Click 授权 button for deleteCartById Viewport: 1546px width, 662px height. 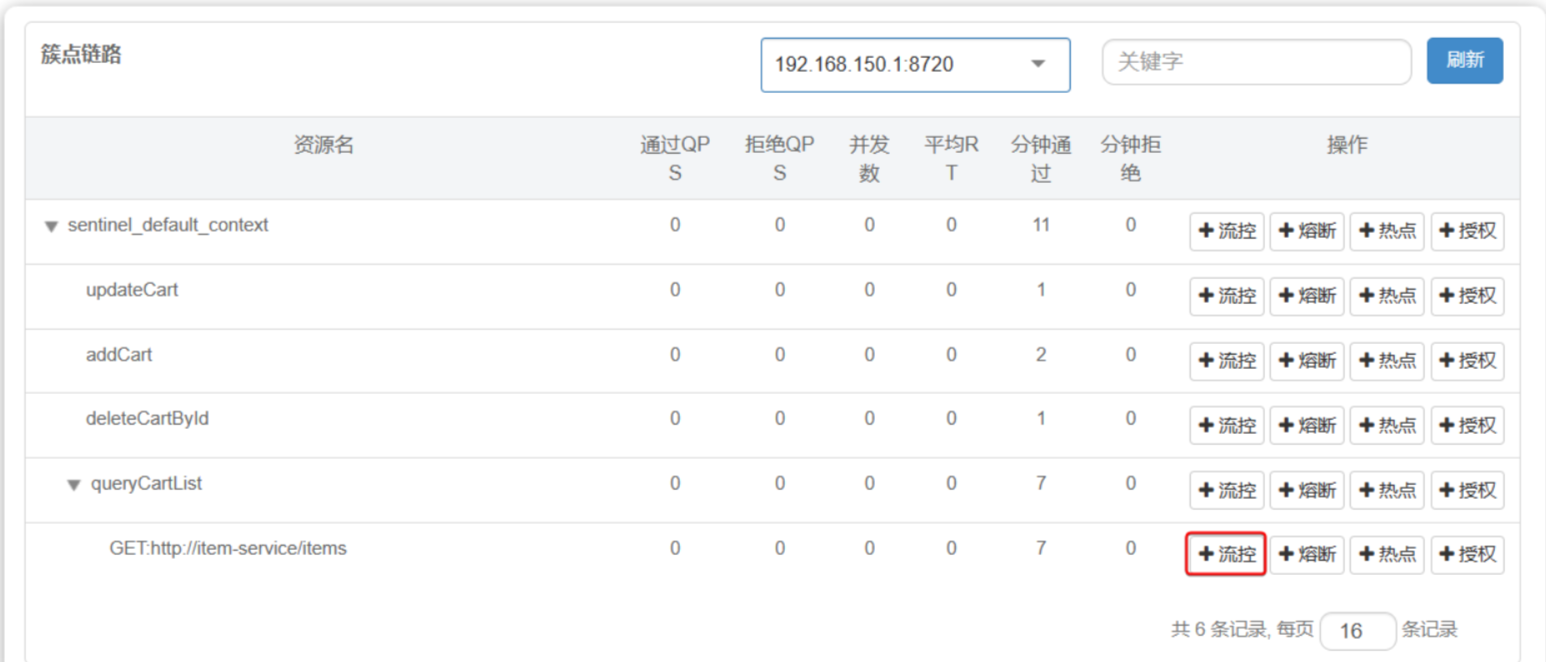(x=1467, y=425)
